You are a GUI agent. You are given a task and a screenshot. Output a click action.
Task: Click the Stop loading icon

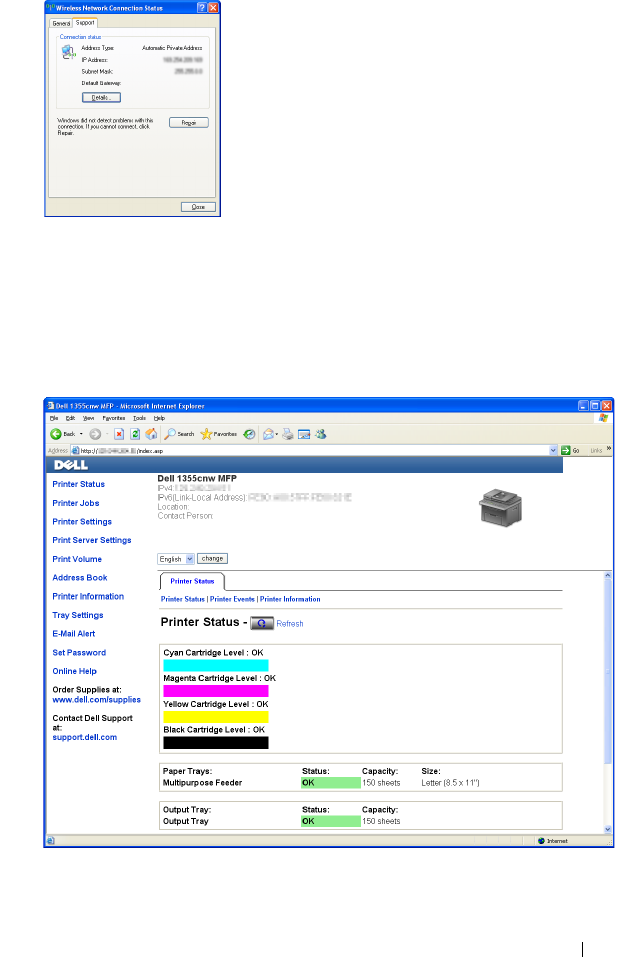[119, 434]
